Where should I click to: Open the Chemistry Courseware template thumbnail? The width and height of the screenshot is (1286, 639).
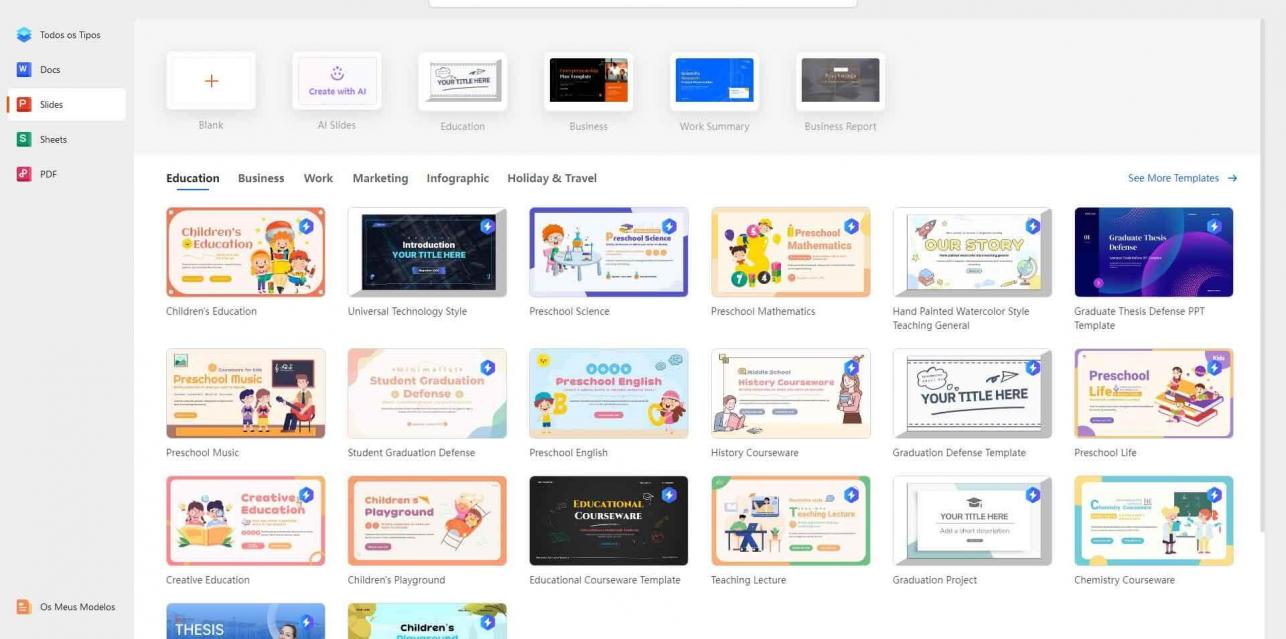pos(1154,520)
